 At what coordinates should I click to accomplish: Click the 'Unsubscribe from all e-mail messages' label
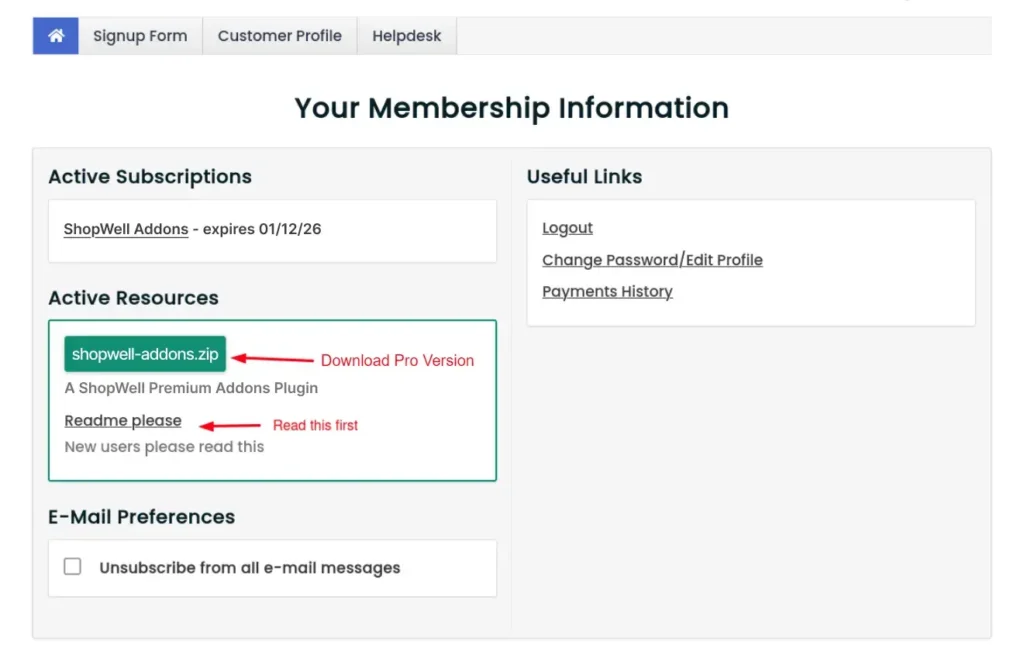(249, 568)
